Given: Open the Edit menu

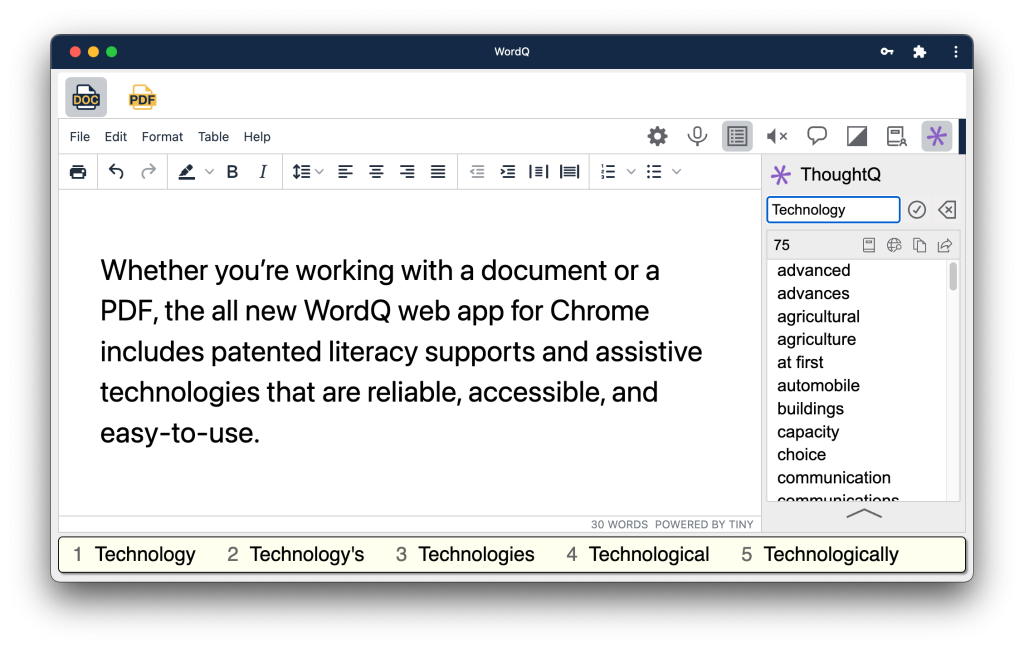Looking at the screenshot, I should click(116, 136).
